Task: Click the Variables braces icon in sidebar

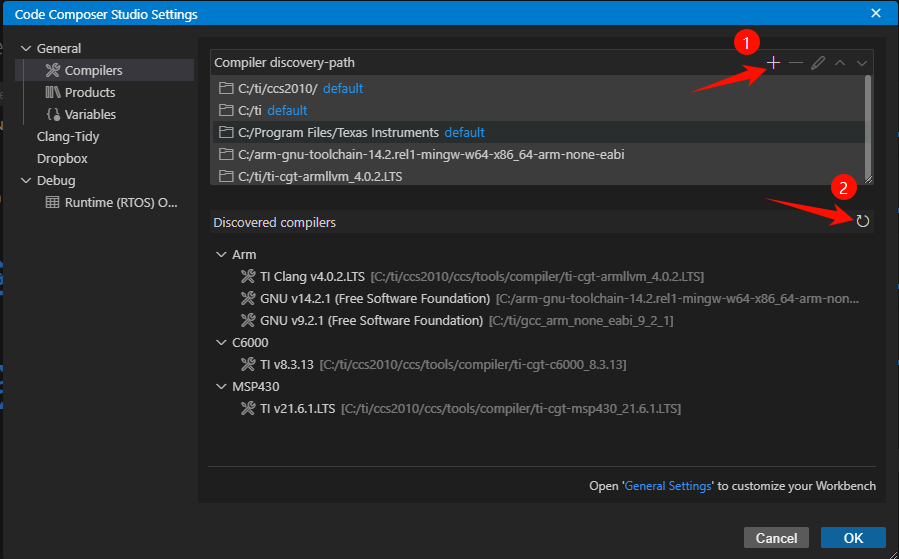Action: [53, 114]
